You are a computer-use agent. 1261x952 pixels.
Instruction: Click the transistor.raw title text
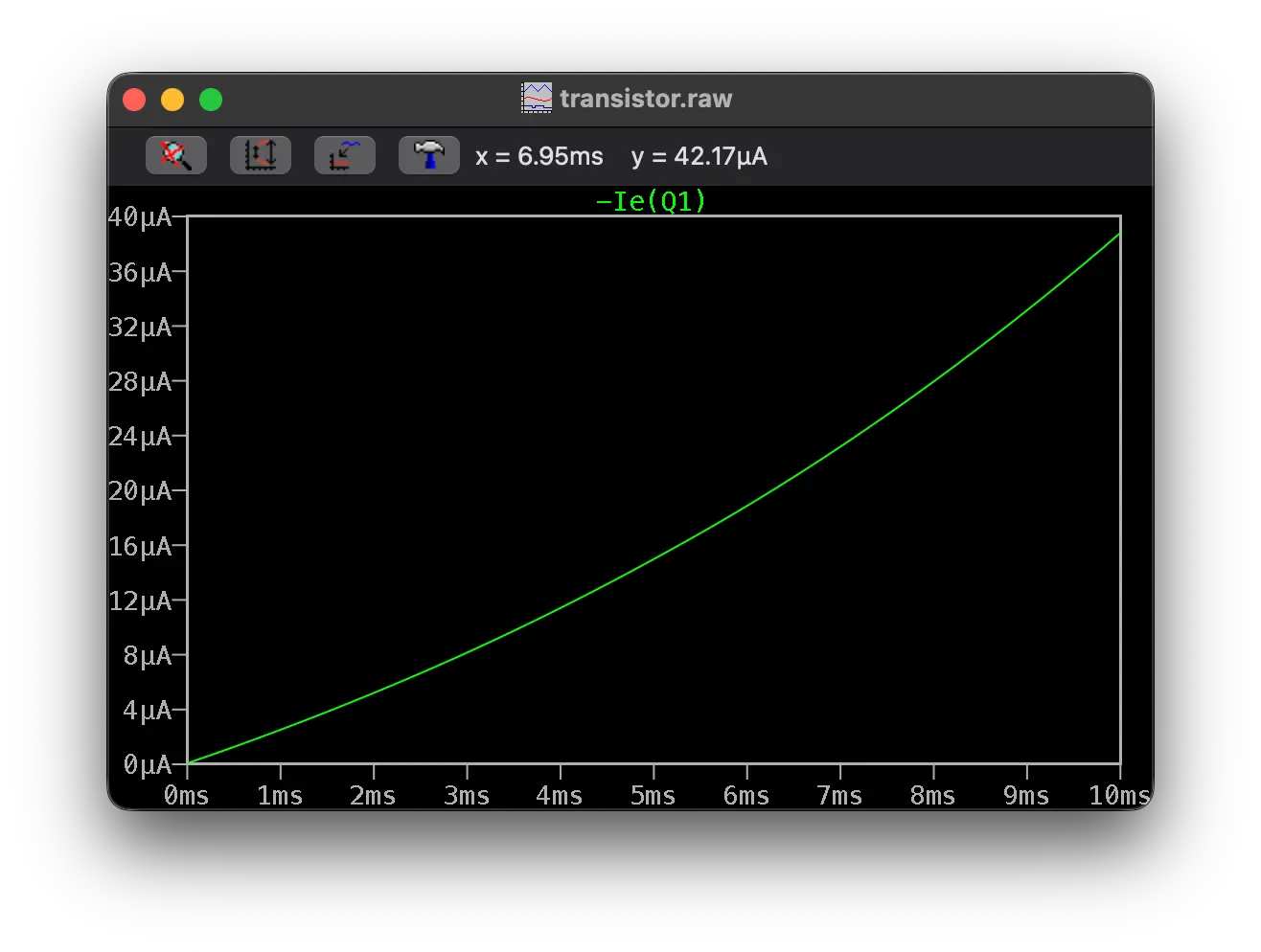646,99
